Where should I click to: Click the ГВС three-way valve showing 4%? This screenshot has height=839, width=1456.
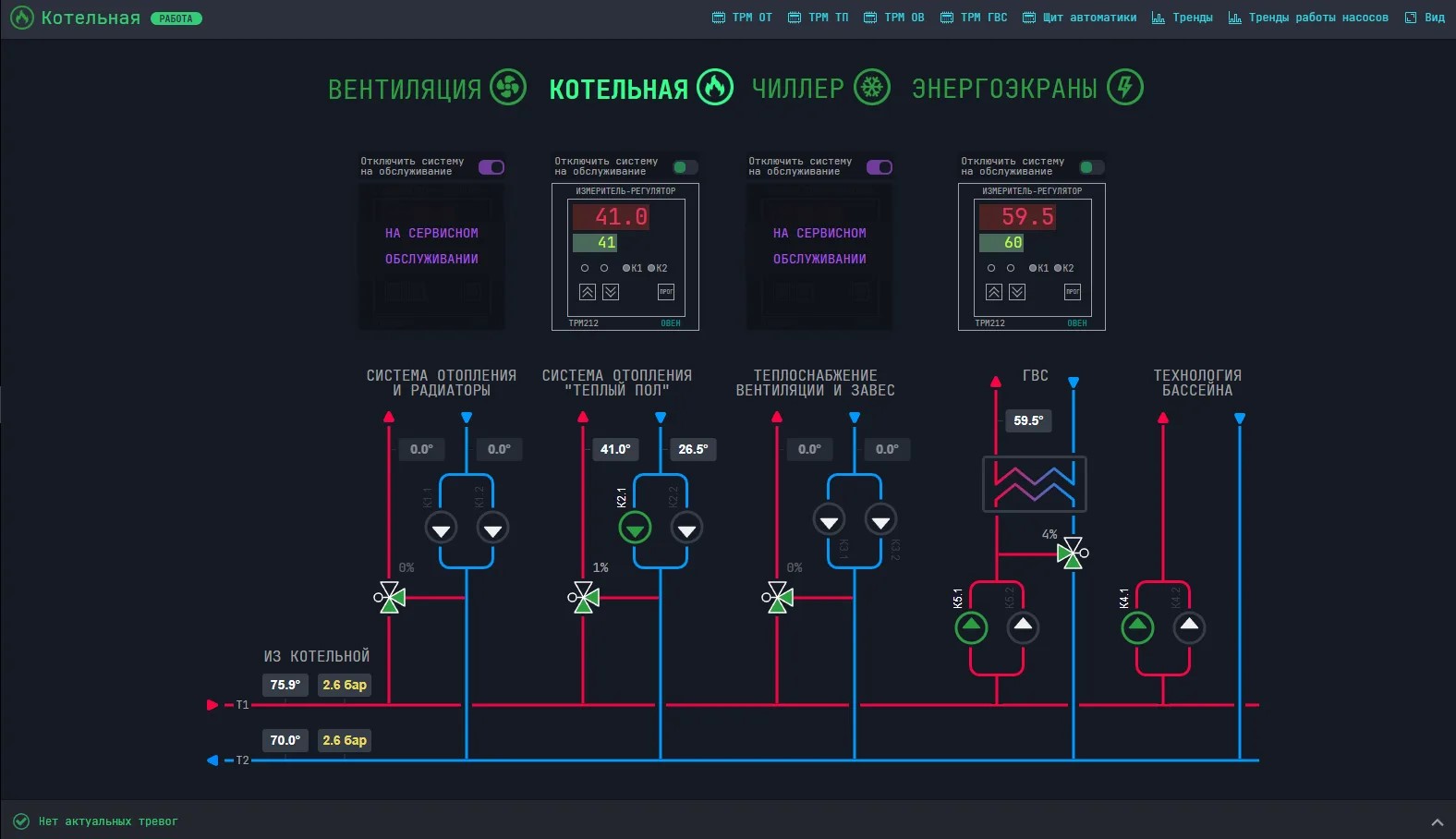click(x=1073, y=553)
